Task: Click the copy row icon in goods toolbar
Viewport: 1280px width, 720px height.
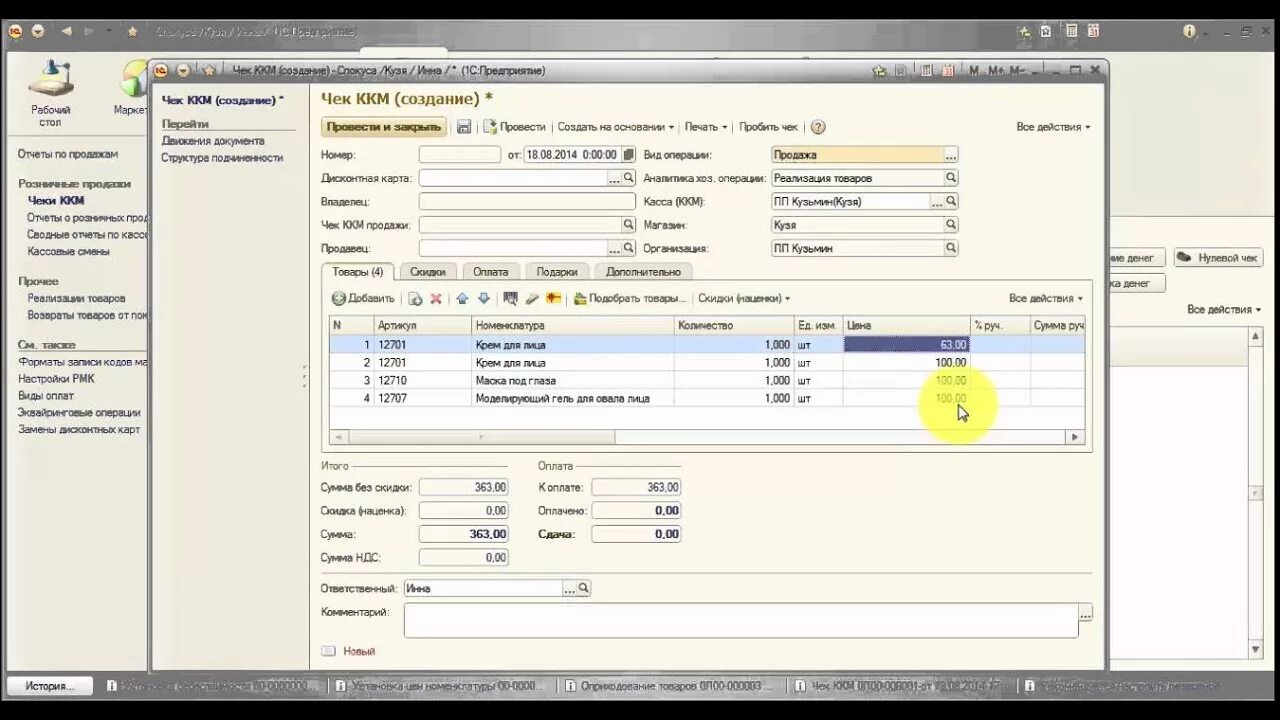Action: [416, 298]
